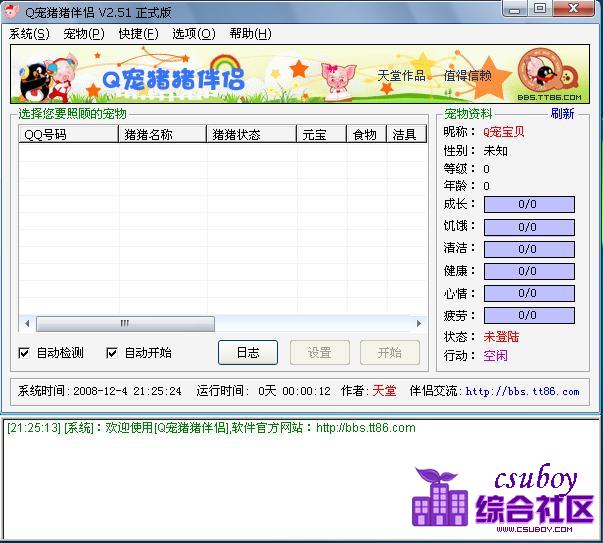Expand the 选项(O) menu
603x543 pixels.
tap(193, 33)
